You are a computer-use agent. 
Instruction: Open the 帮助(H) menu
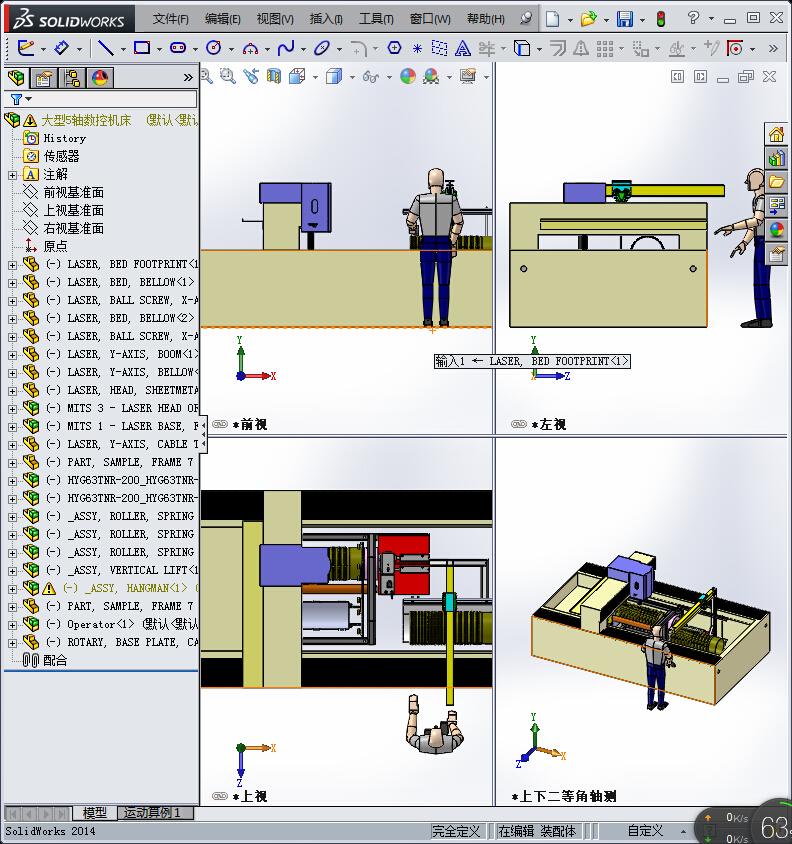pos(486,19)
